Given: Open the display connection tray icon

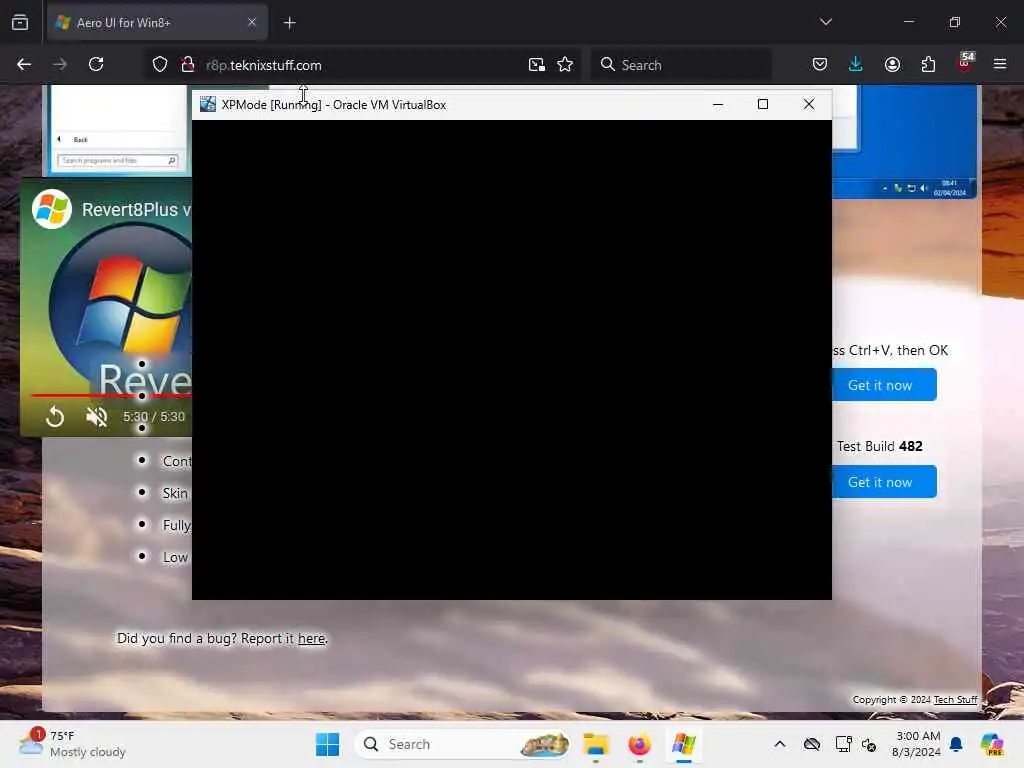Looking at the screenshot, I should 843,744.
